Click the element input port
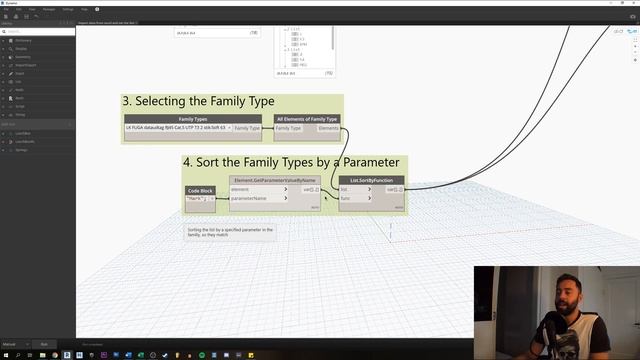Viewport: 640px width, 360px height. (259, 189)
